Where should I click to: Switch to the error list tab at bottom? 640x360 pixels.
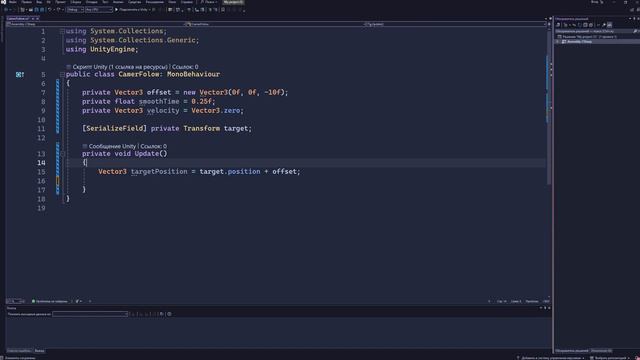(19, 351)
